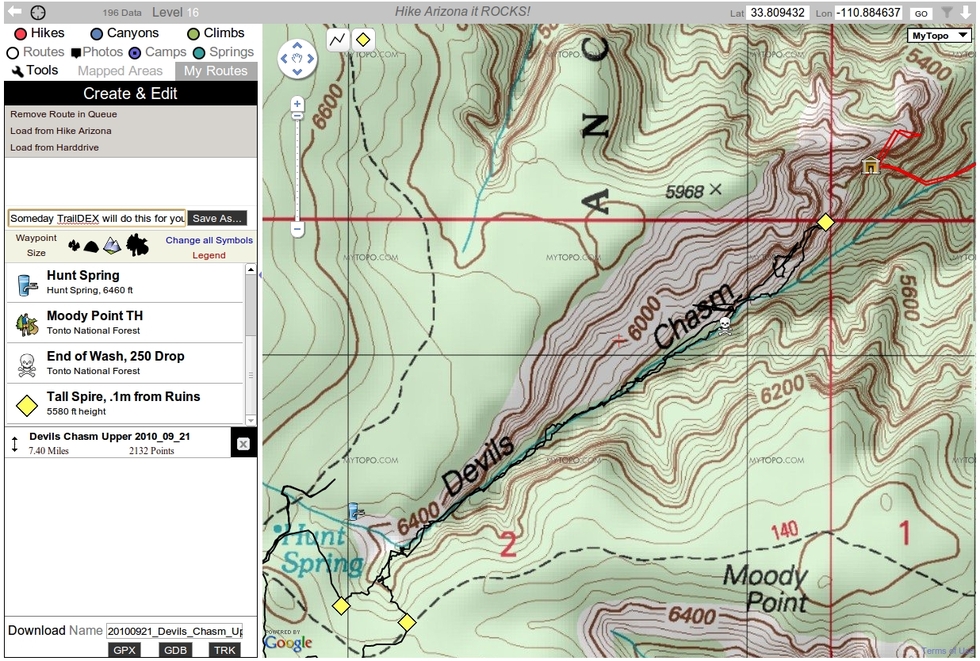The width and height of the screenshot is (980, 661).
Task: Pan the map left with the arrow control
Action: tap(284, 59)
